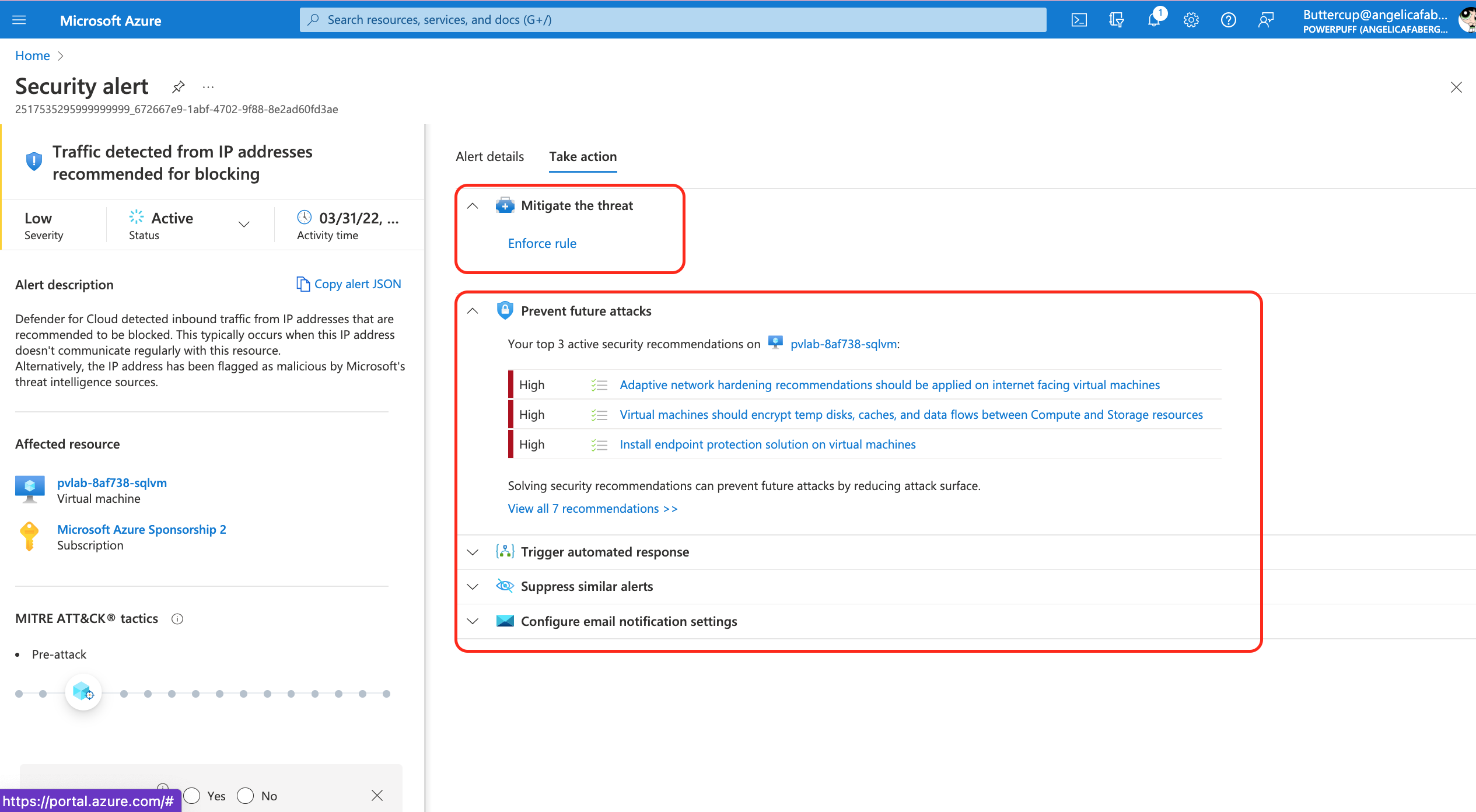Image resolution: width=1476 pixels, height=812 pixels.
Task: Open the feedback icon in header
Action: click(x=1265, y=20)
